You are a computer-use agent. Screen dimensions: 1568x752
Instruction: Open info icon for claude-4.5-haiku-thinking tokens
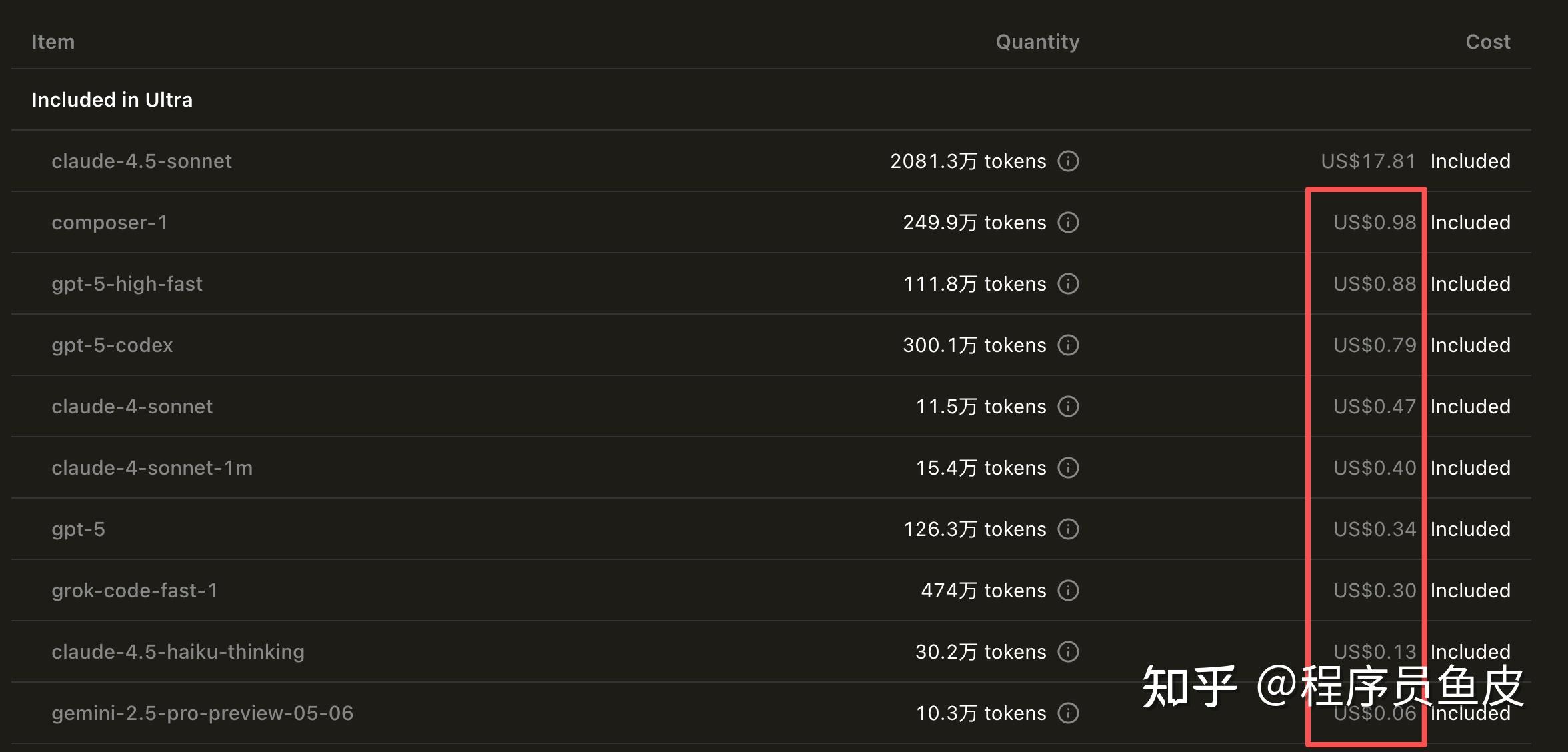point(1068,652)
